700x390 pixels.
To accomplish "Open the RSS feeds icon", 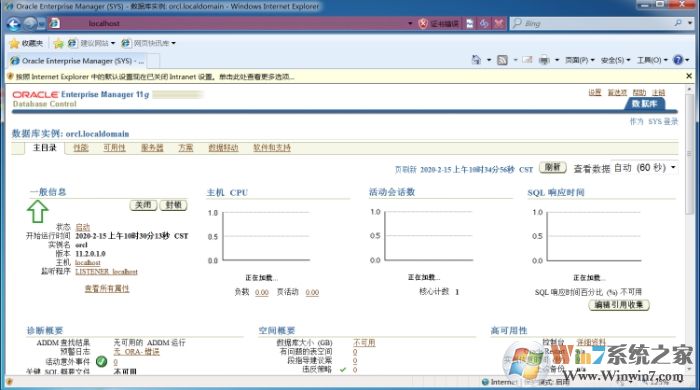I will point(502,60).
